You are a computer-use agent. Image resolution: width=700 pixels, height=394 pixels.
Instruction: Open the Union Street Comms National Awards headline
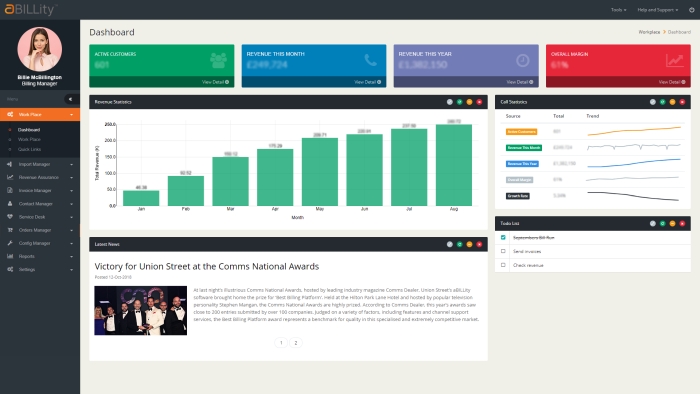(x=207, y=266)
